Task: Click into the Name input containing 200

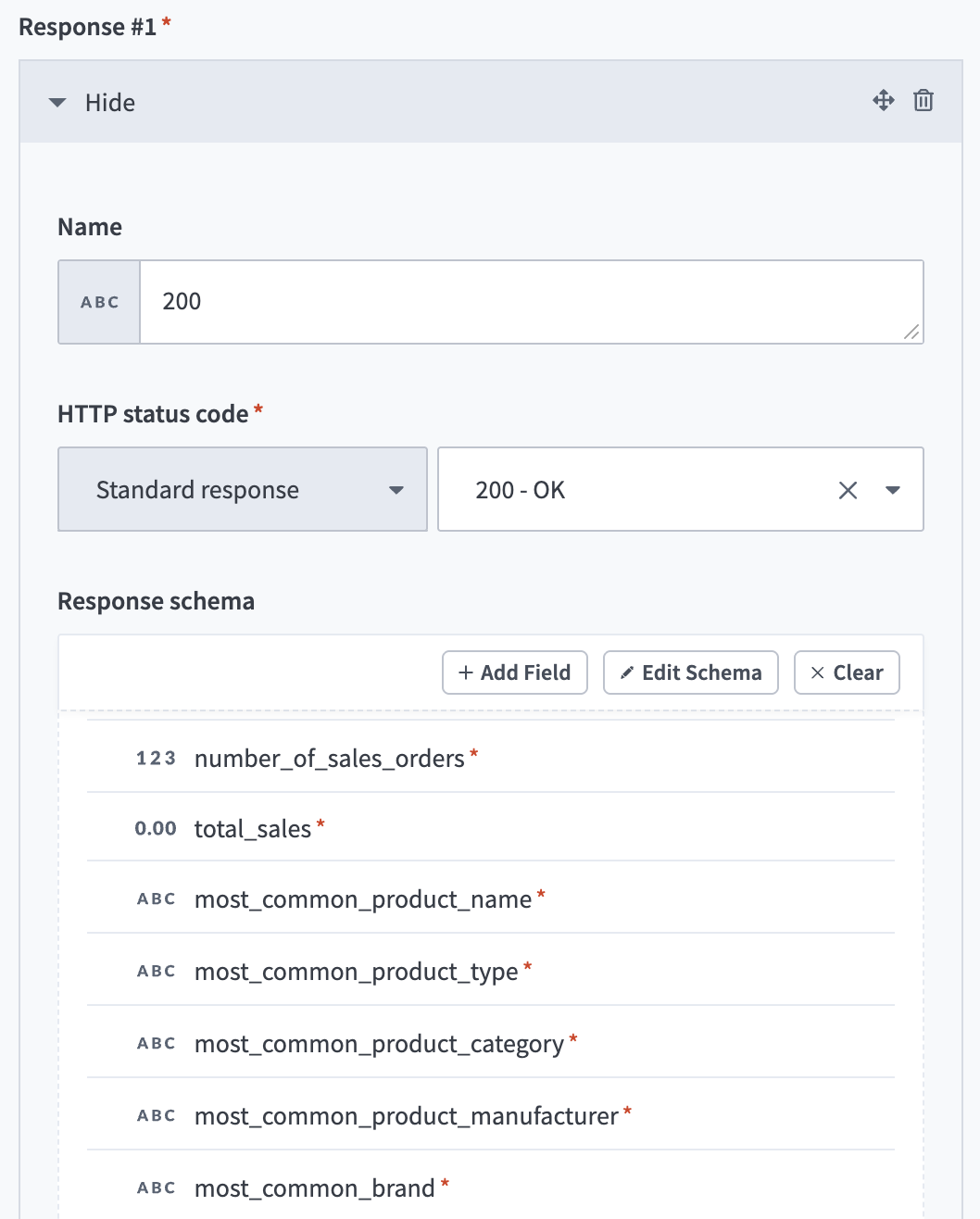Action: point(519,302)
